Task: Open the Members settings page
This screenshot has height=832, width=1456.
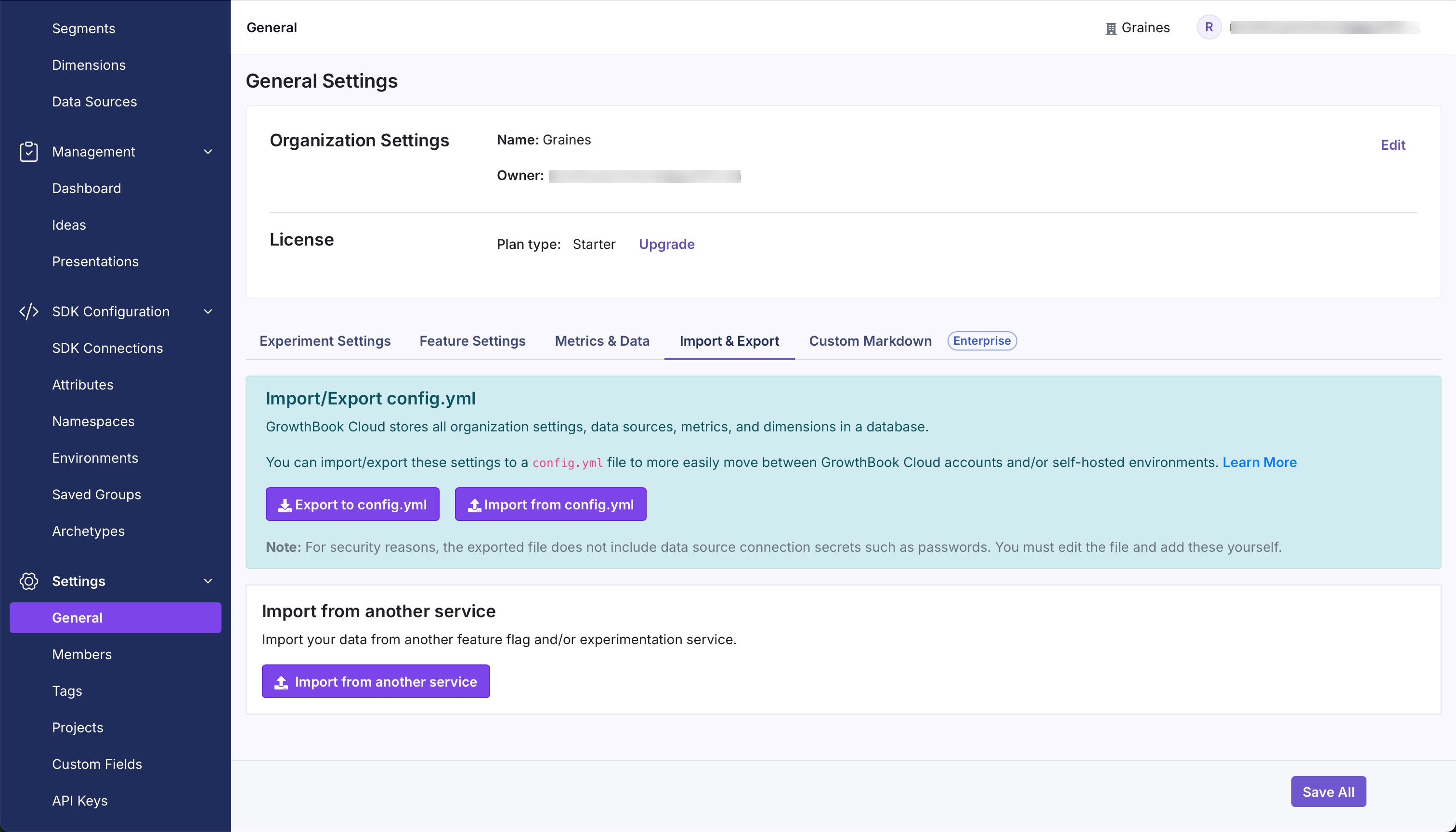Action: pyautogui.click(x=82, y=654)
